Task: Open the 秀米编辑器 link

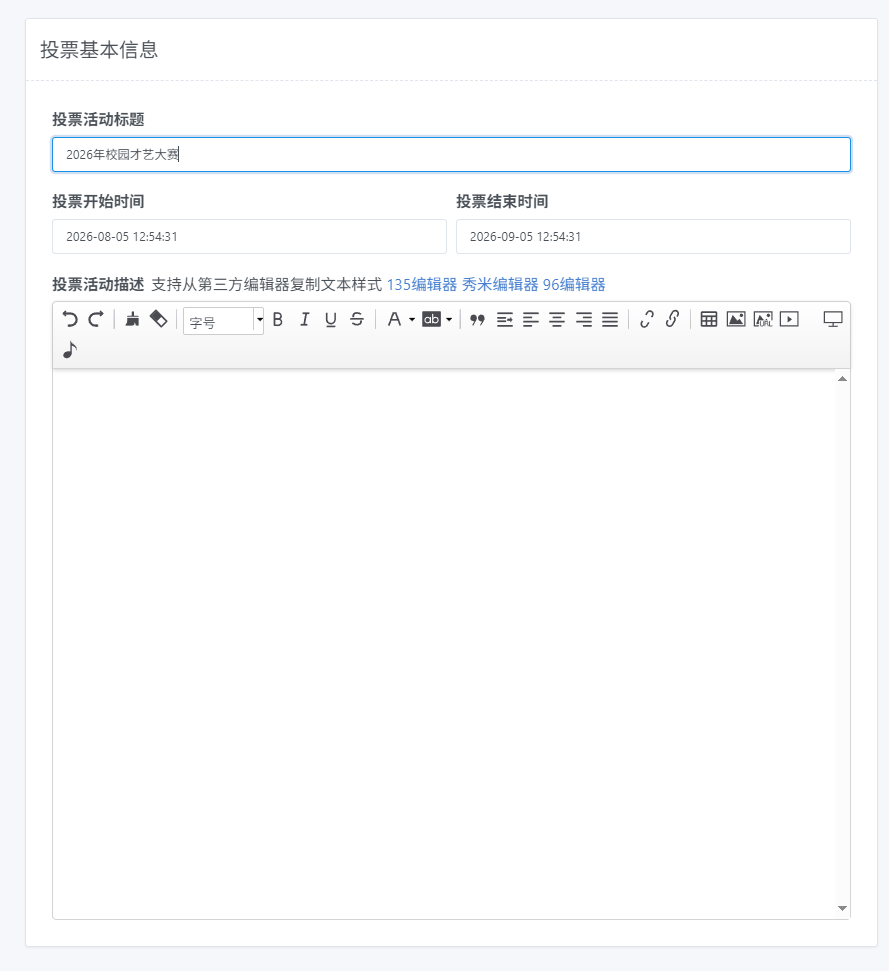Action: (x=500, y=285)
